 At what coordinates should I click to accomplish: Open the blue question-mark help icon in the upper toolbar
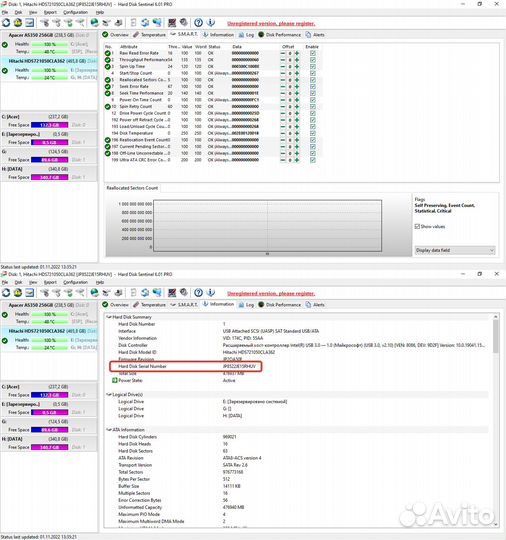click(x=198, y=23)
